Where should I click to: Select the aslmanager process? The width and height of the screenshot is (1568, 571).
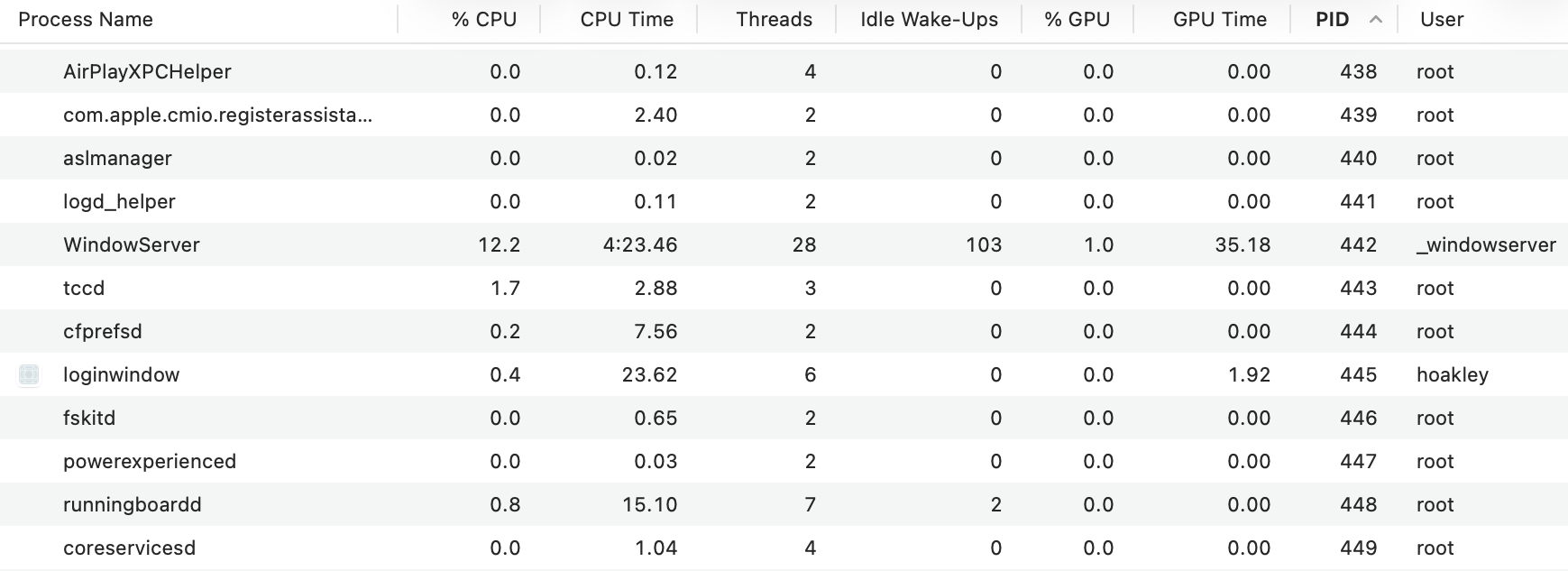pos(117,159)
